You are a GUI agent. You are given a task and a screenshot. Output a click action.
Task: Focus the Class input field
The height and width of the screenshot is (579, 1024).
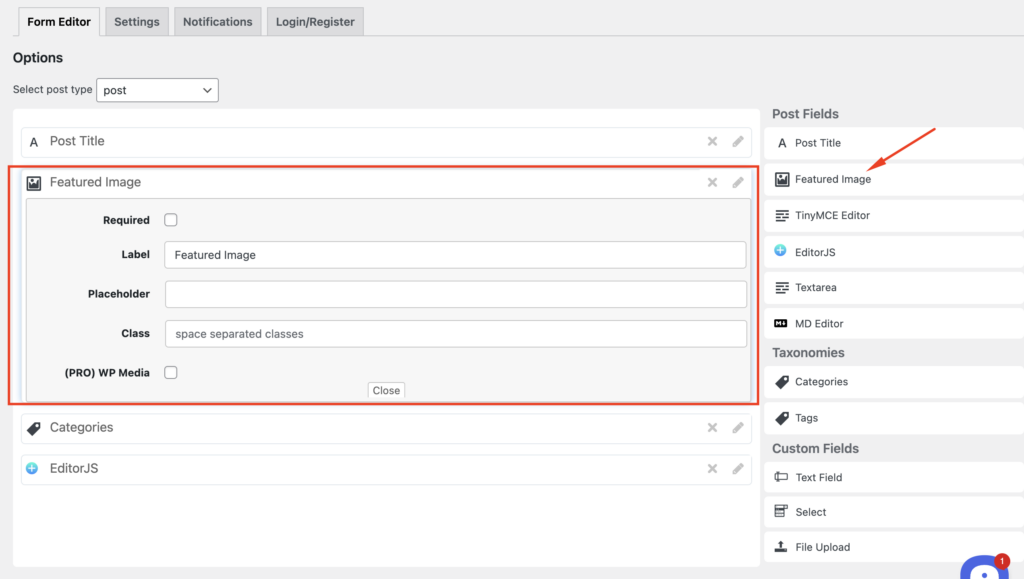coord(455,334)
